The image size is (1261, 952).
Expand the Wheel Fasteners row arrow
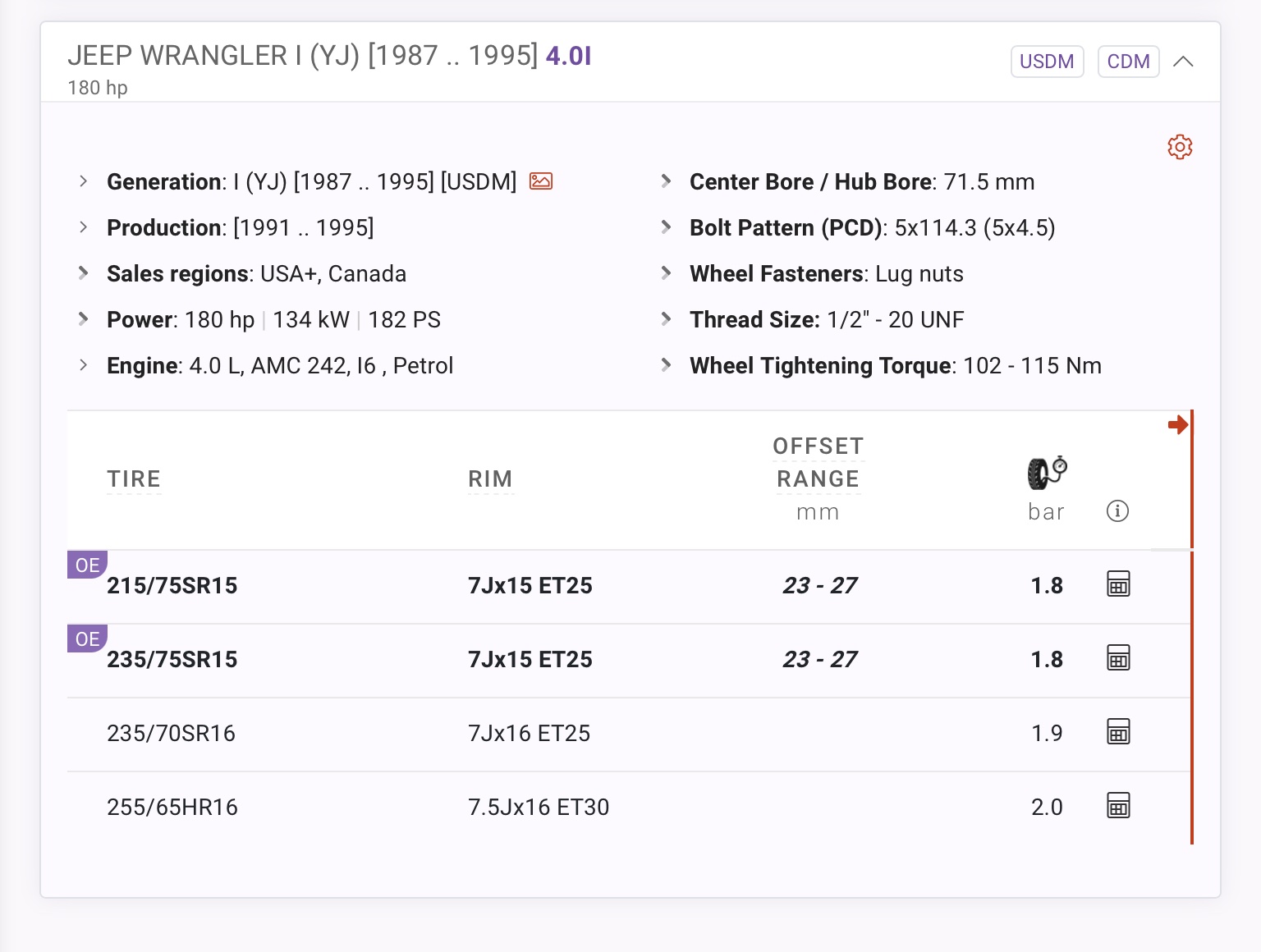pyautogui.click(x=666, y=273)
